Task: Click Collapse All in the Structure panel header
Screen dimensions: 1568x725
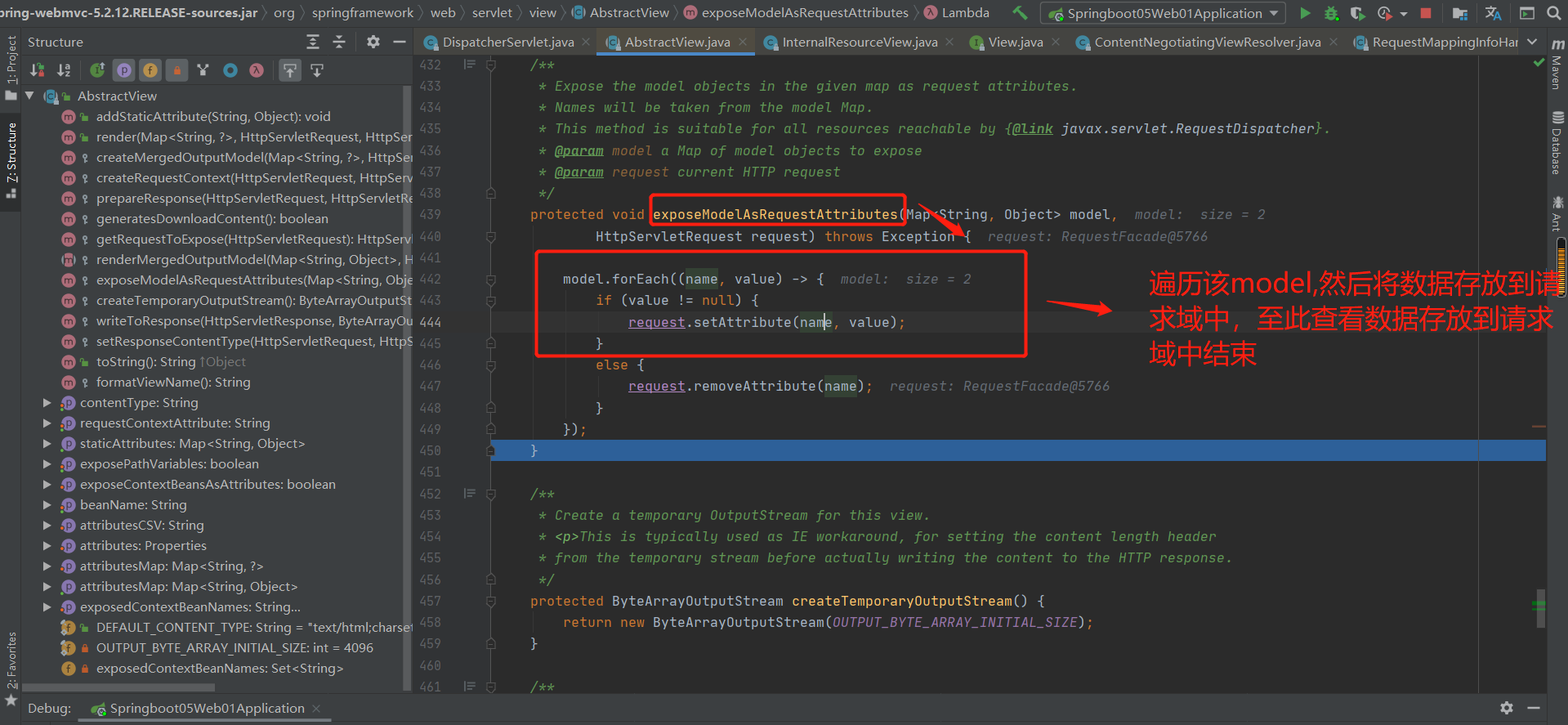Action: pos(340,42)
